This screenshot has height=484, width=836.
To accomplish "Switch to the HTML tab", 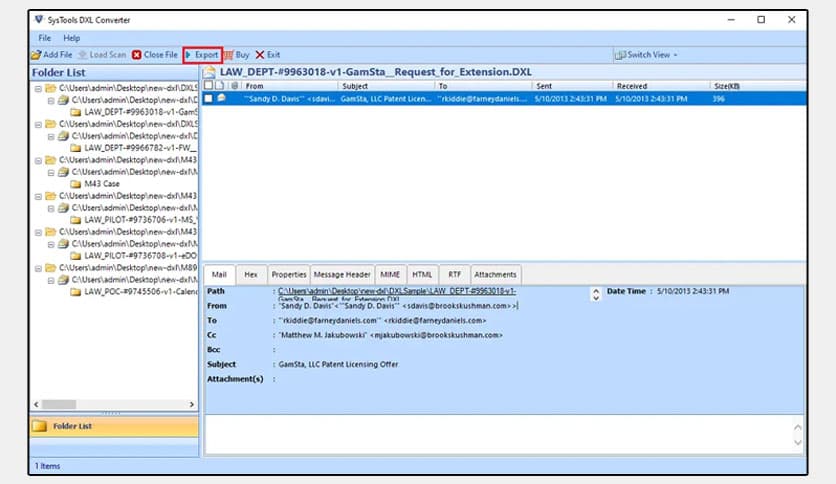I will pyautogui.click(x=422, y=275).
